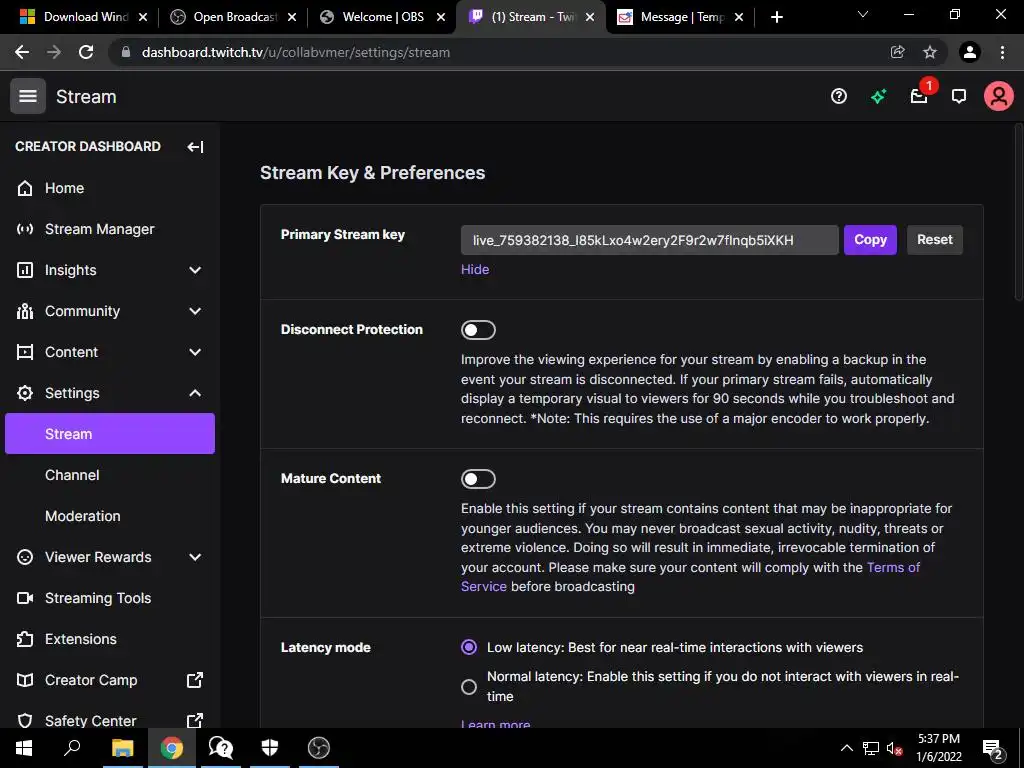The width and height of the screenshot is (1024, 768).
Task: Click the Community people icon
Action: pos(25,311)
